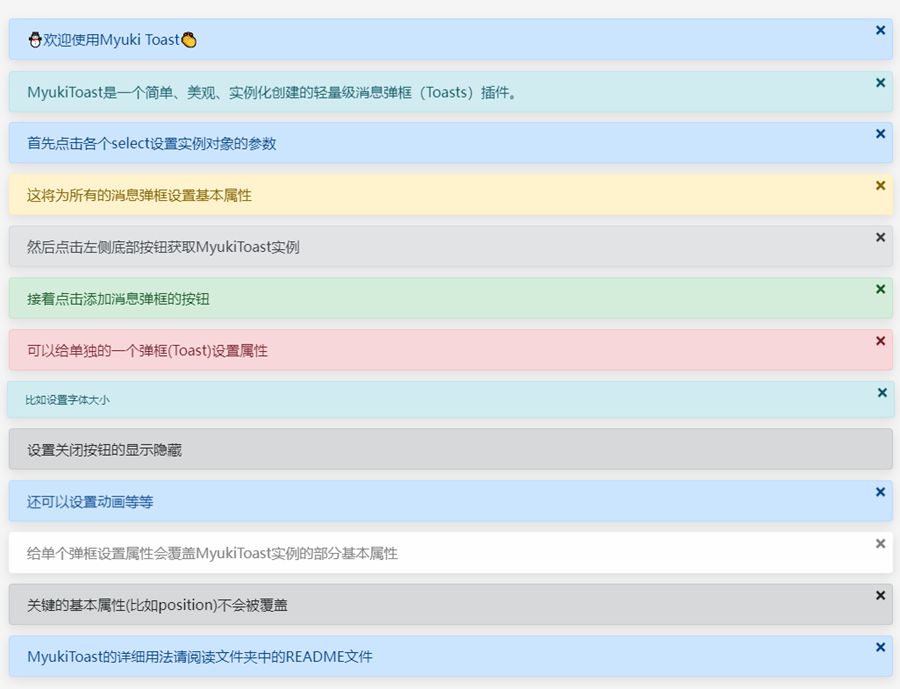Click the '设置关闭按钮的显示隐藏' toast body

point(104,450)
